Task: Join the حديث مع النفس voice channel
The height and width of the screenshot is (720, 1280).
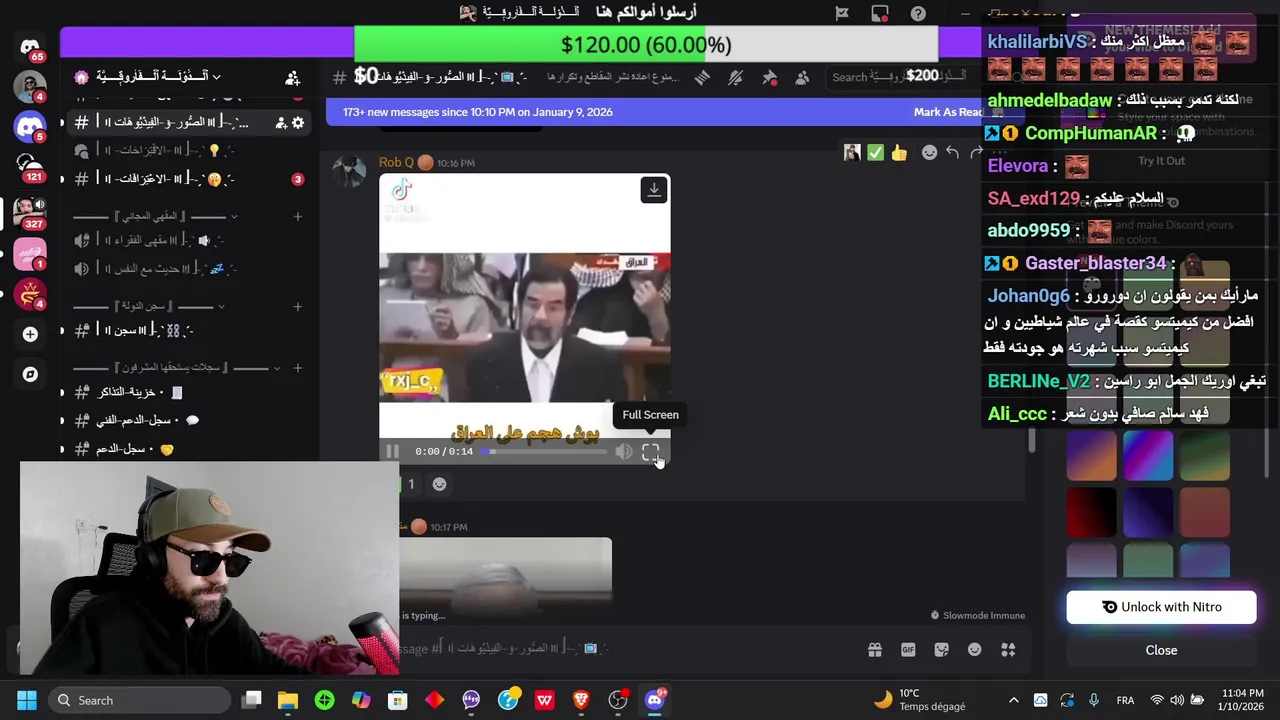Action: pos(188,269)
